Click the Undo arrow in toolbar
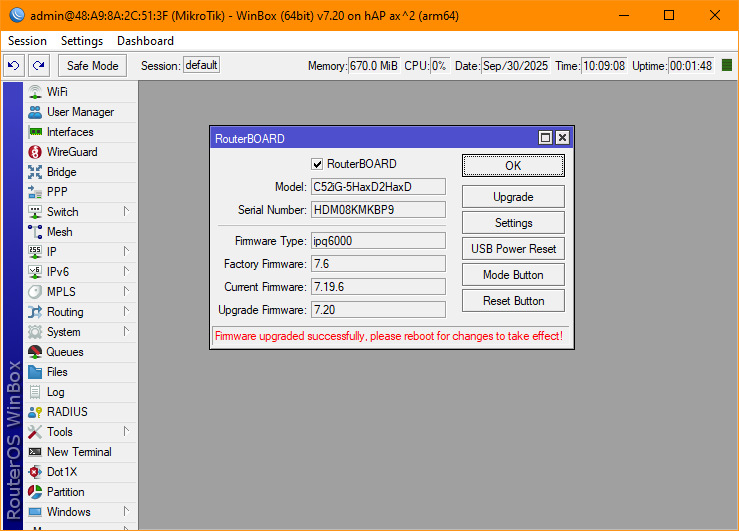The image size is (739, 531). (14, 65)
